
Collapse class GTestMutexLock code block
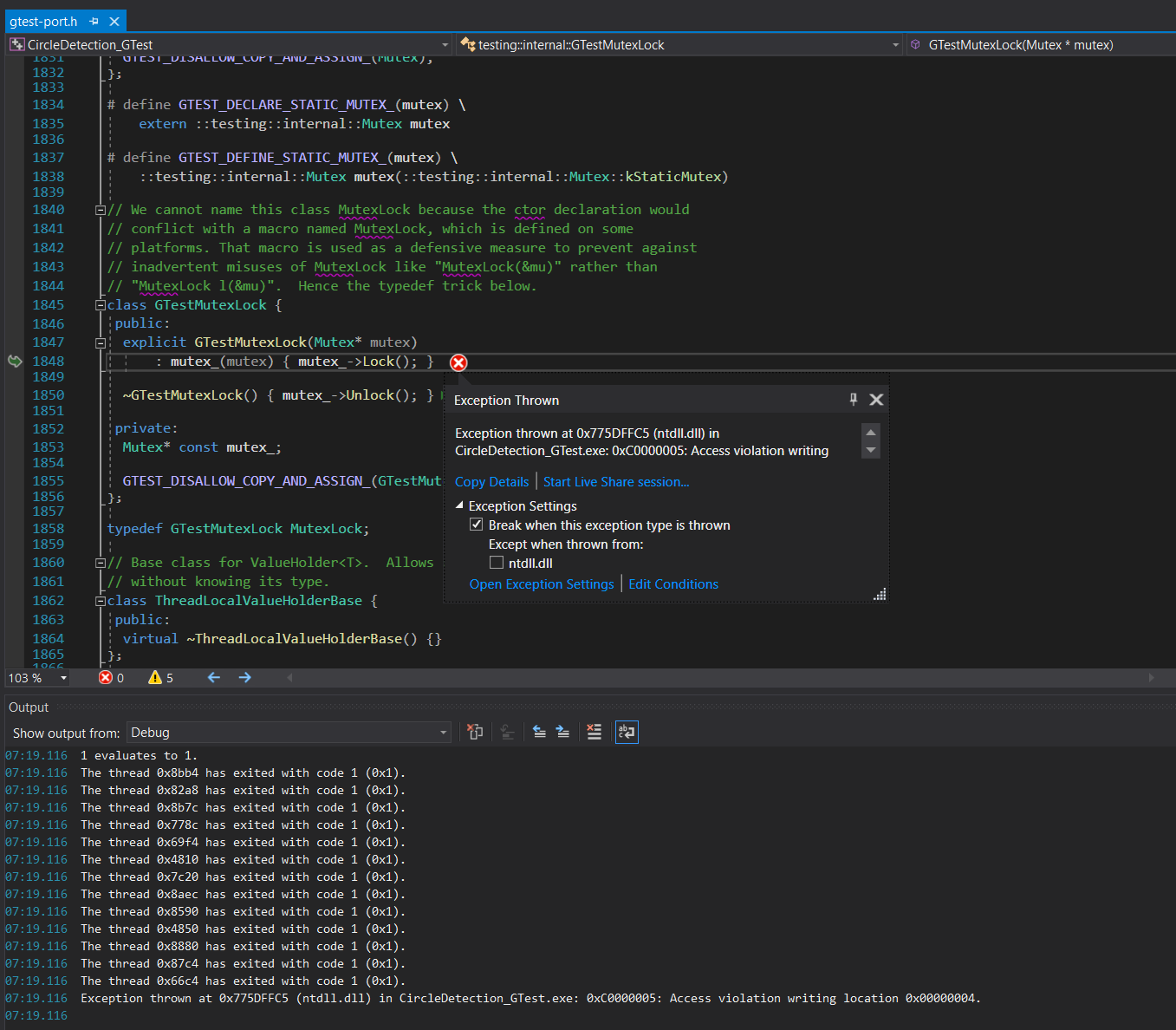pos(101,305)
